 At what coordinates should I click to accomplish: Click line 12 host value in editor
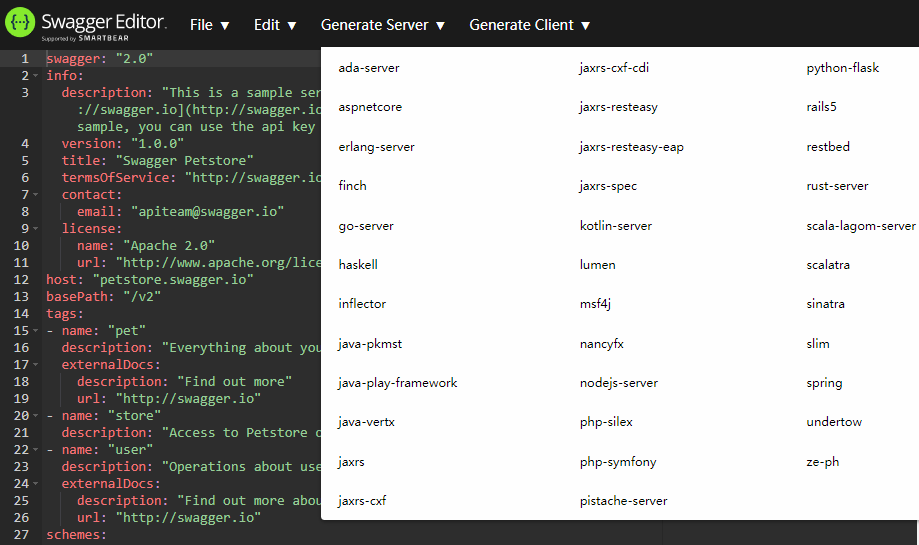click(173, 280)
